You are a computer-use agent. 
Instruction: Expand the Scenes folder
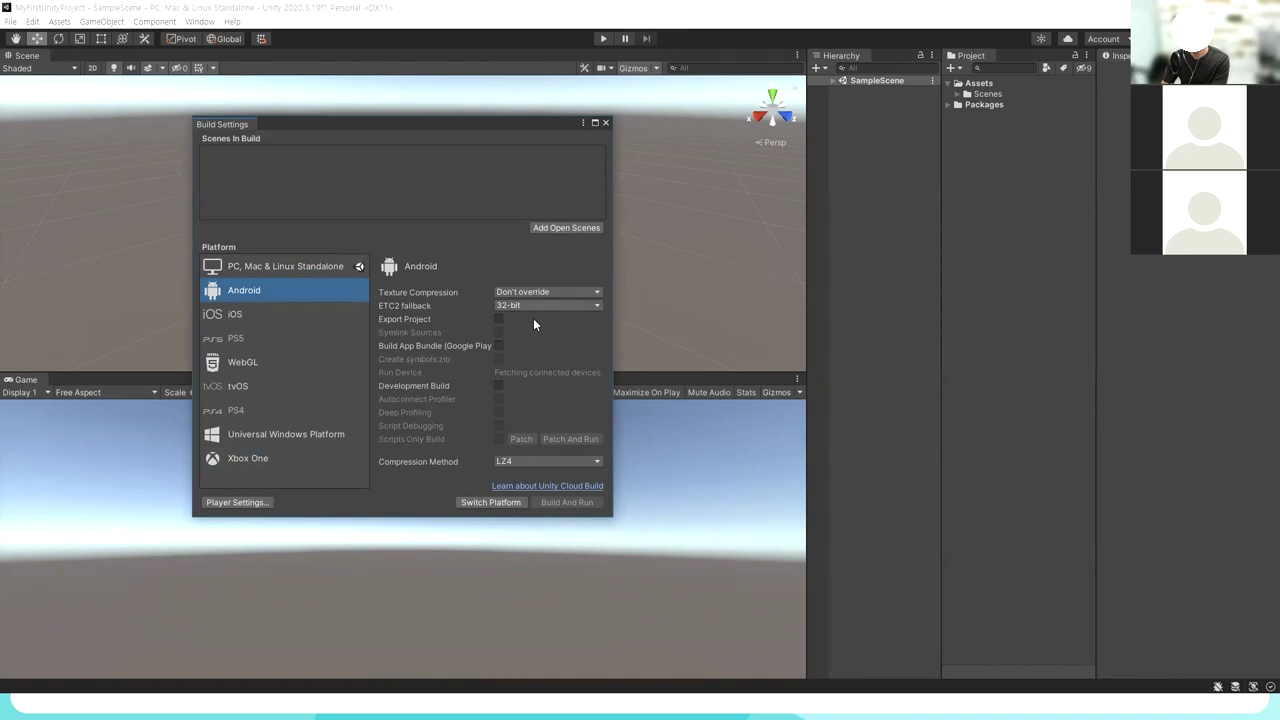coord(957,94)
